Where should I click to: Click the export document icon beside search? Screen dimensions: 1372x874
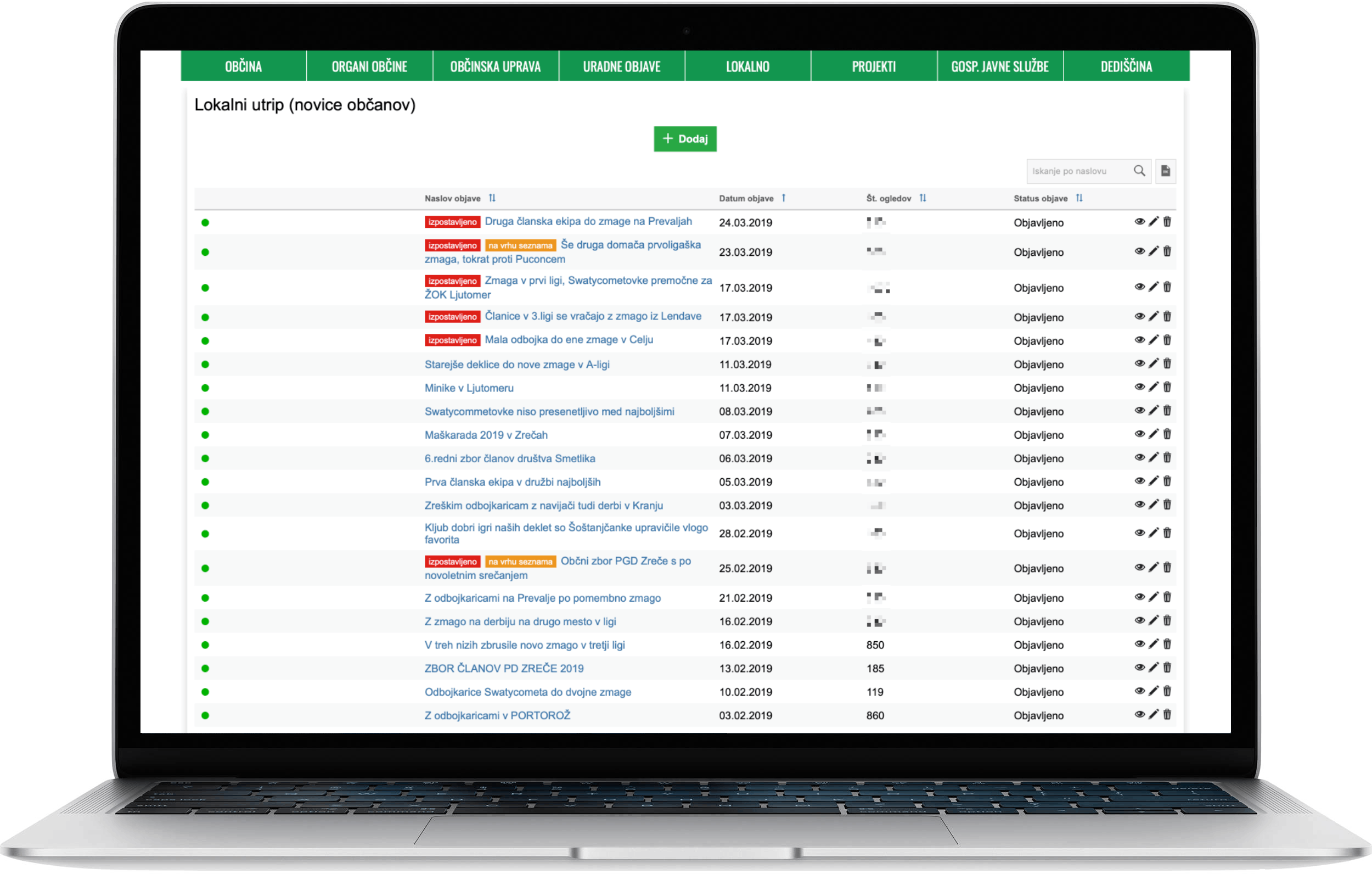[1165, 171]
